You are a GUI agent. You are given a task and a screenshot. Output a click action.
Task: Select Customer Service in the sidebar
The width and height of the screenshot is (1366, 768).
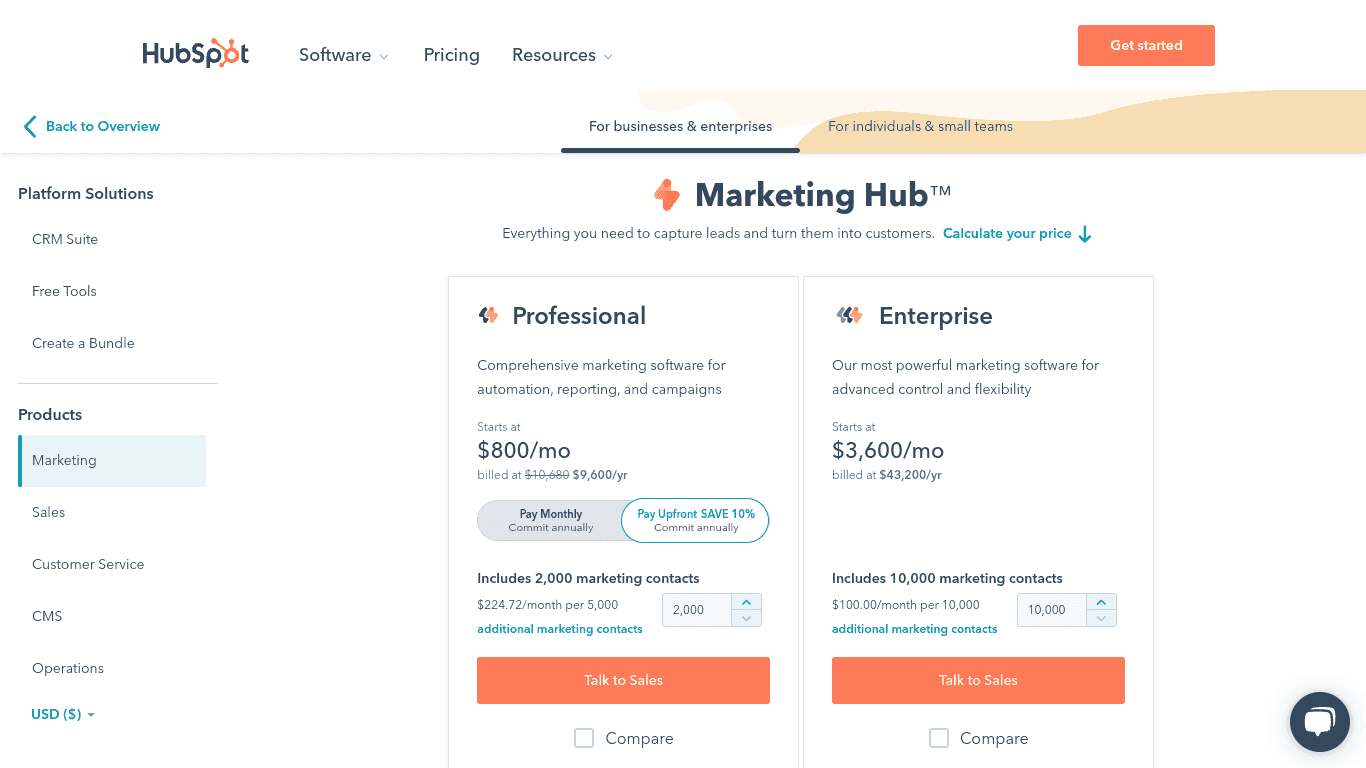tap(88, 564)
